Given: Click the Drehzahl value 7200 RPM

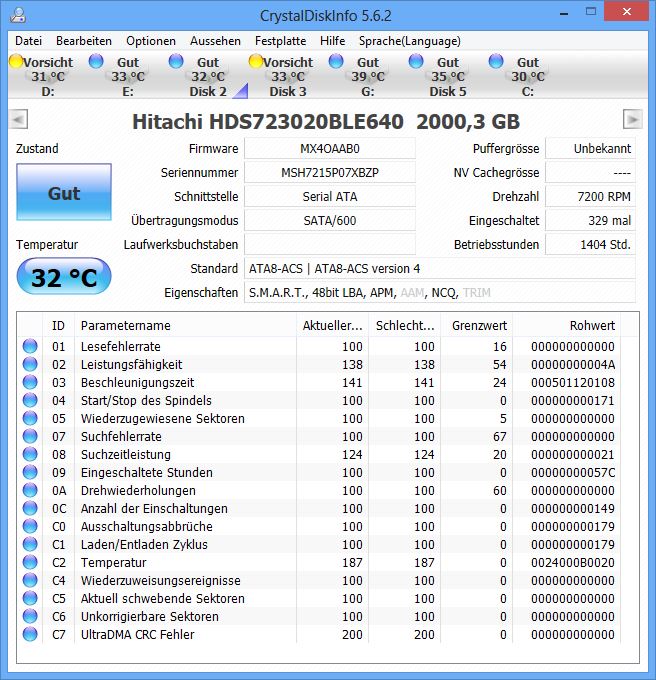Looking at the screenshot, I should pos(591,196).
